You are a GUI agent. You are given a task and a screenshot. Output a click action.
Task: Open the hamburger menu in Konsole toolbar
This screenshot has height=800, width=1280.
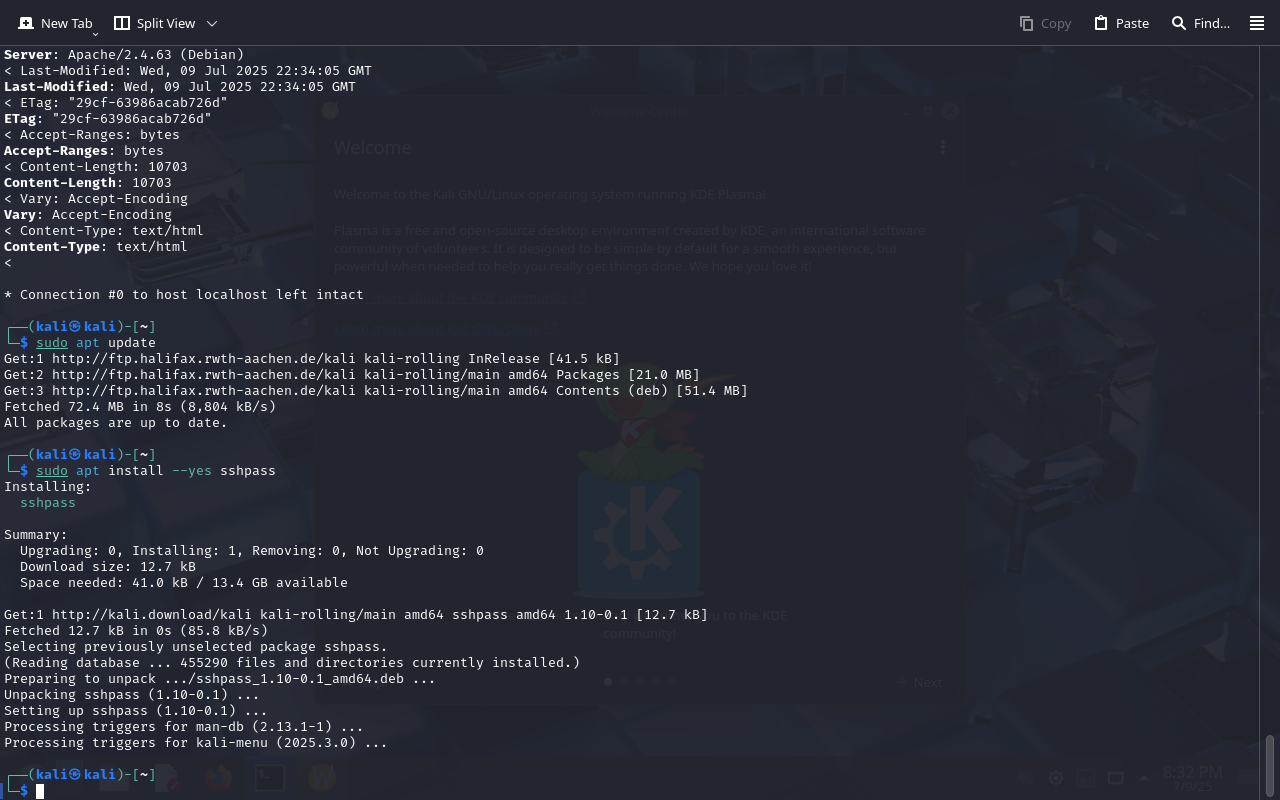click(1257, 23)
